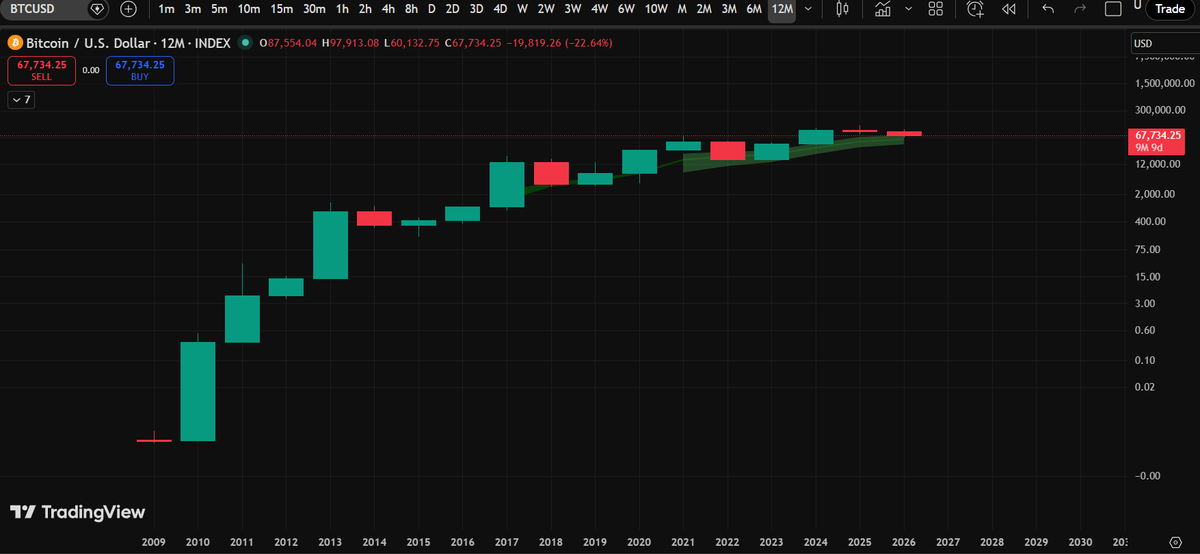Switch to weekly W interval
This screenshot has height=554, width=1200.
point(522,9)
